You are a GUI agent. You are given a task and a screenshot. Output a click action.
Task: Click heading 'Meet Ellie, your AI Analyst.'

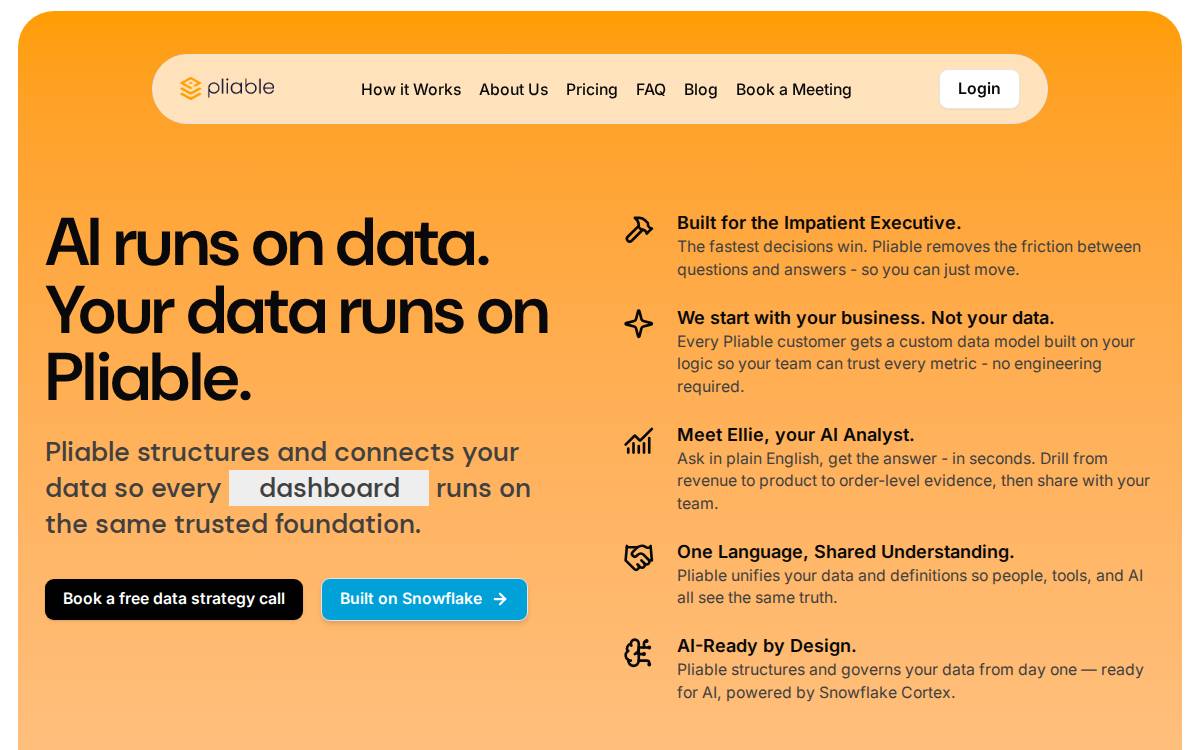coord(796,435)
